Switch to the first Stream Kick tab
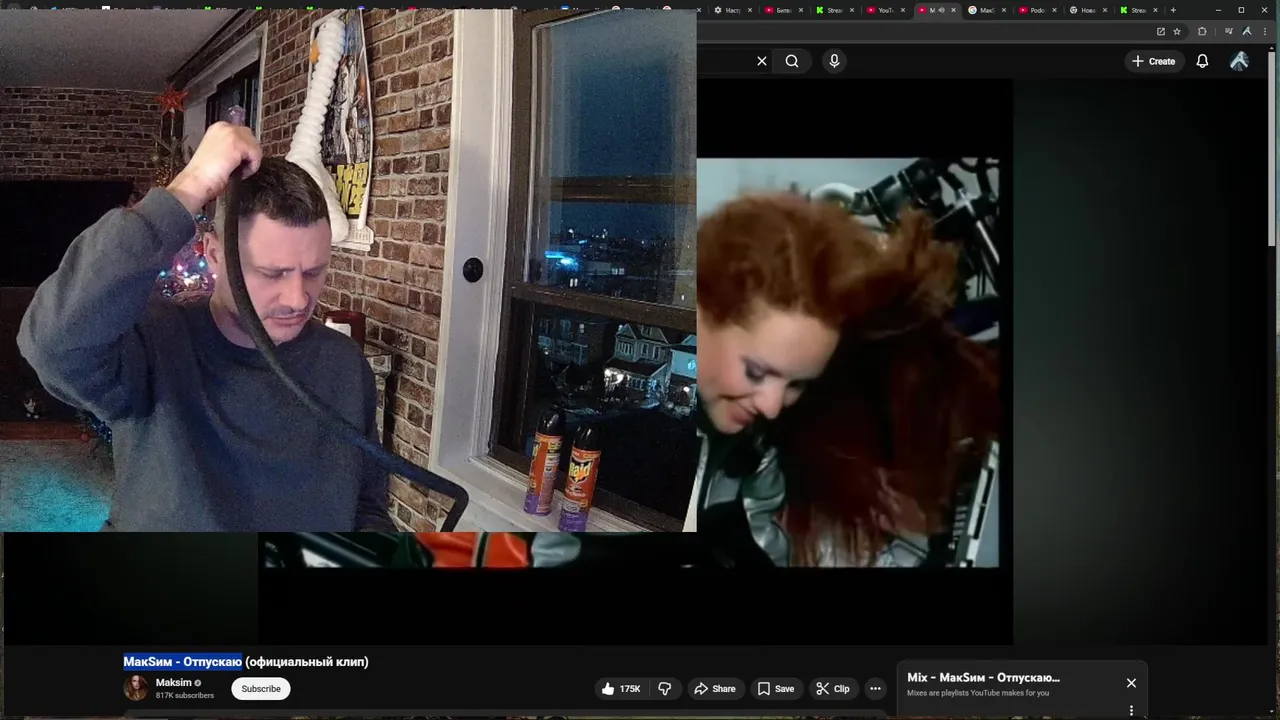This screenshot has width=1280, height=720. [x=836, y=10]
